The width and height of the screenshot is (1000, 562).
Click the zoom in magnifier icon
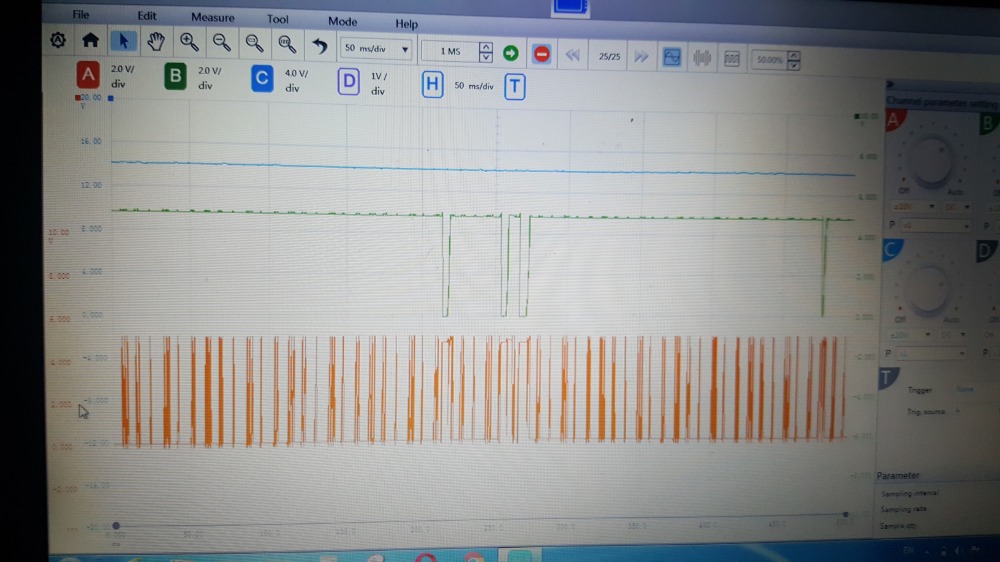pyautogui.click(x=189, y=42)
